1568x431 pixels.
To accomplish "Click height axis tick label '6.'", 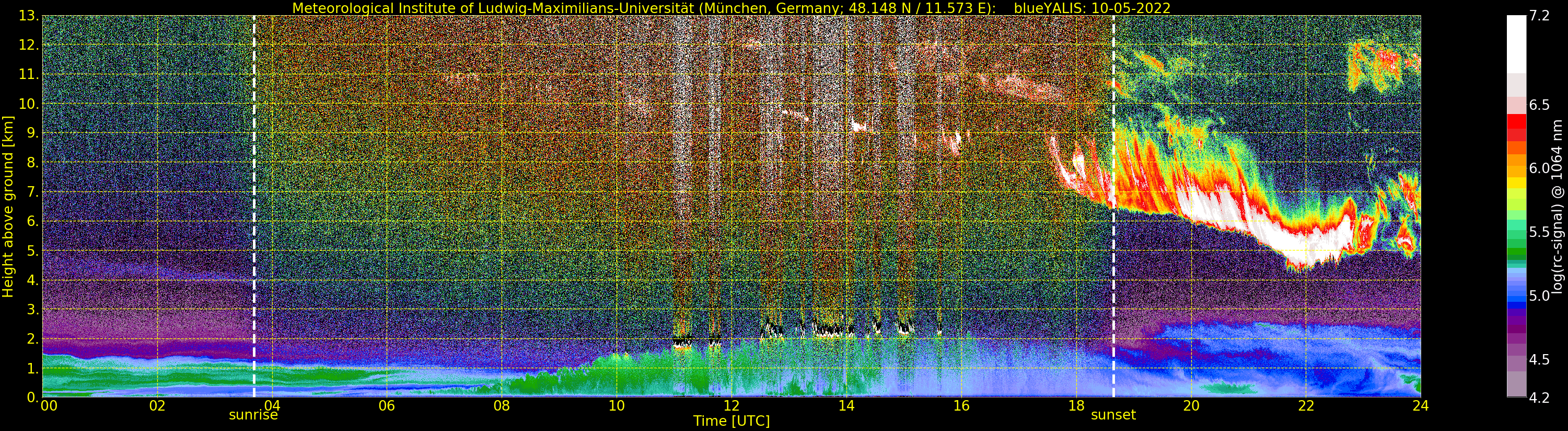I will [32, 221].
